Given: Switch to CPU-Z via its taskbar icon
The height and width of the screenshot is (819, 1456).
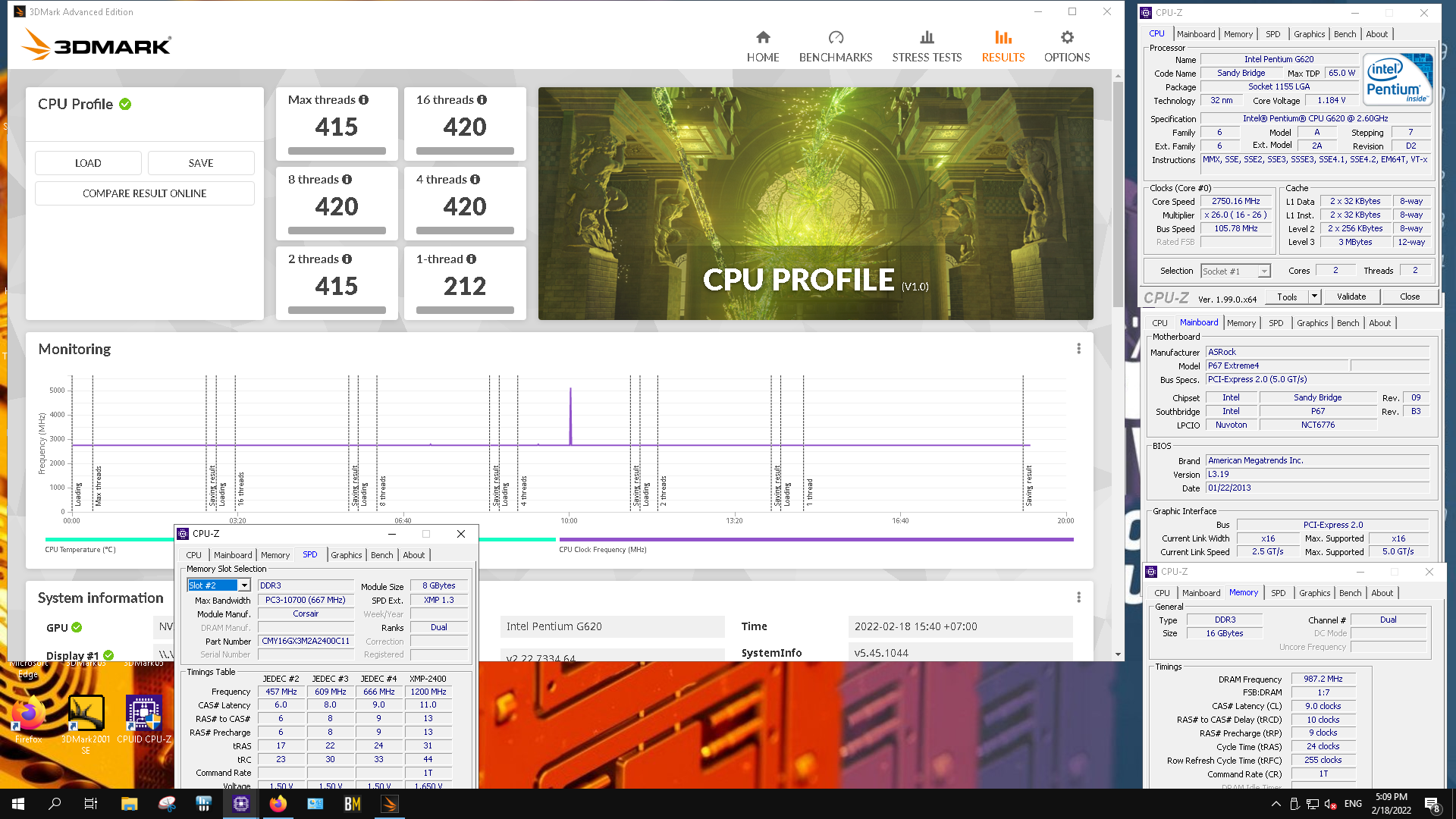Looking at the screenshot, I should pyautogui.click(x=241, y=804).
